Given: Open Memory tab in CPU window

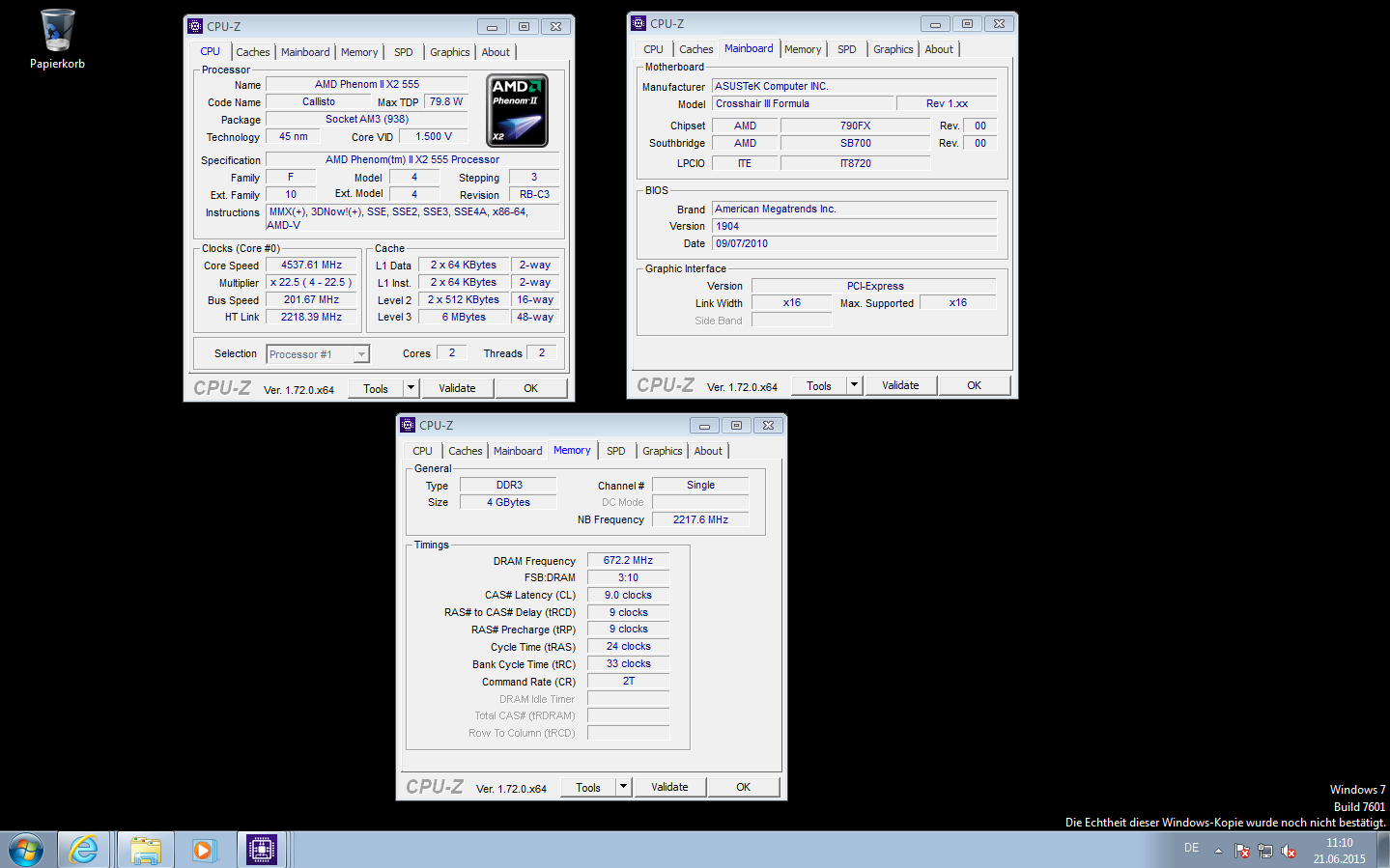Looking at the screenshot, I should (359, 52).
